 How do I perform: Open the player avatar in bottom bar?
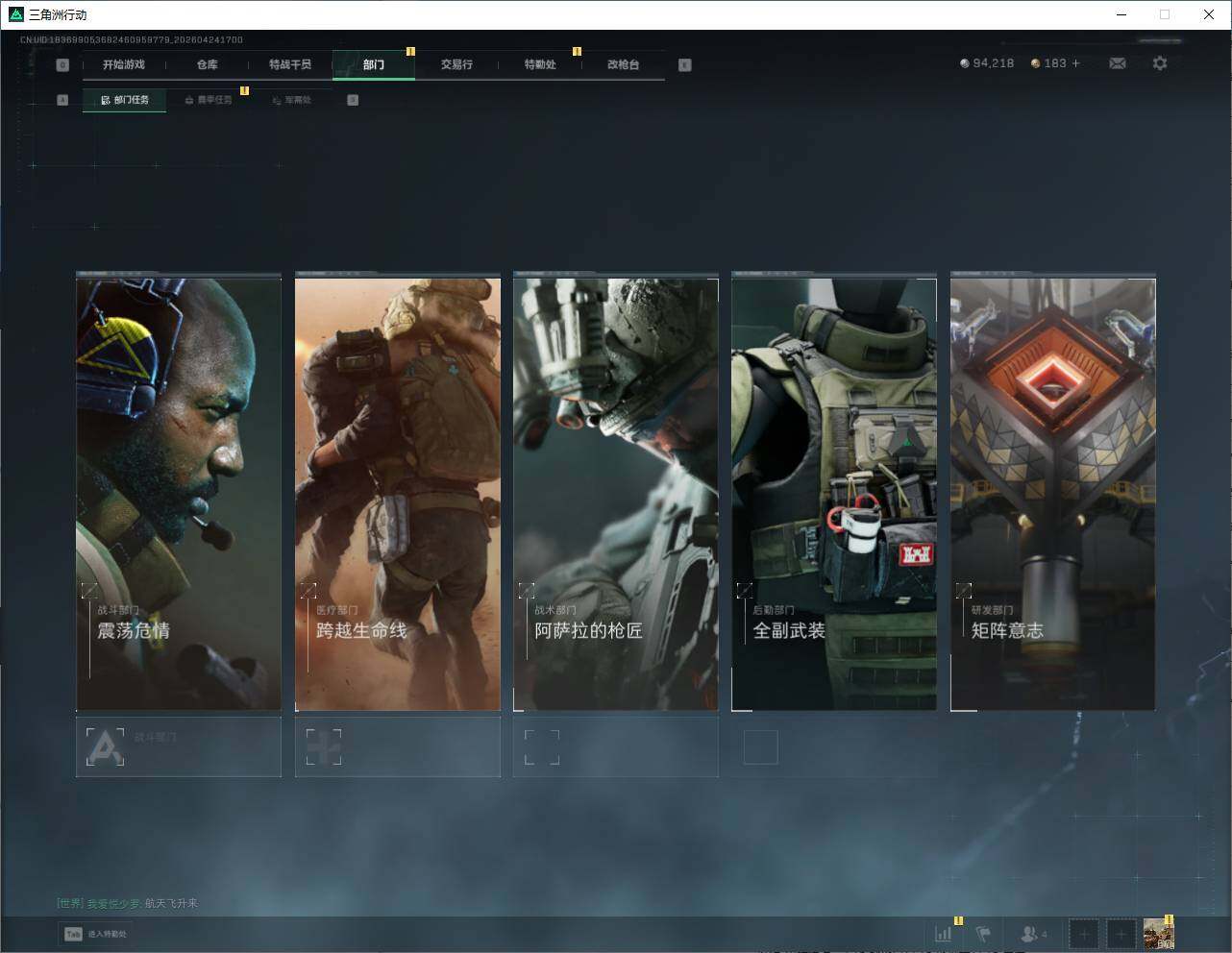point(1158,933)
